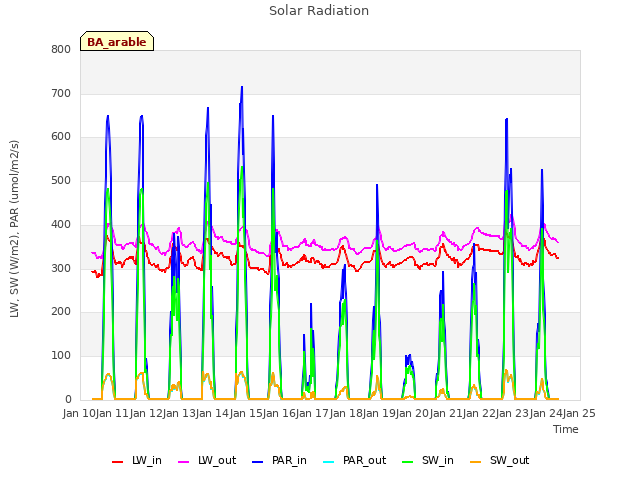Click the Jan 22 x-axis tick label
This screenshot has height=480, width=640.
[479, 413]
